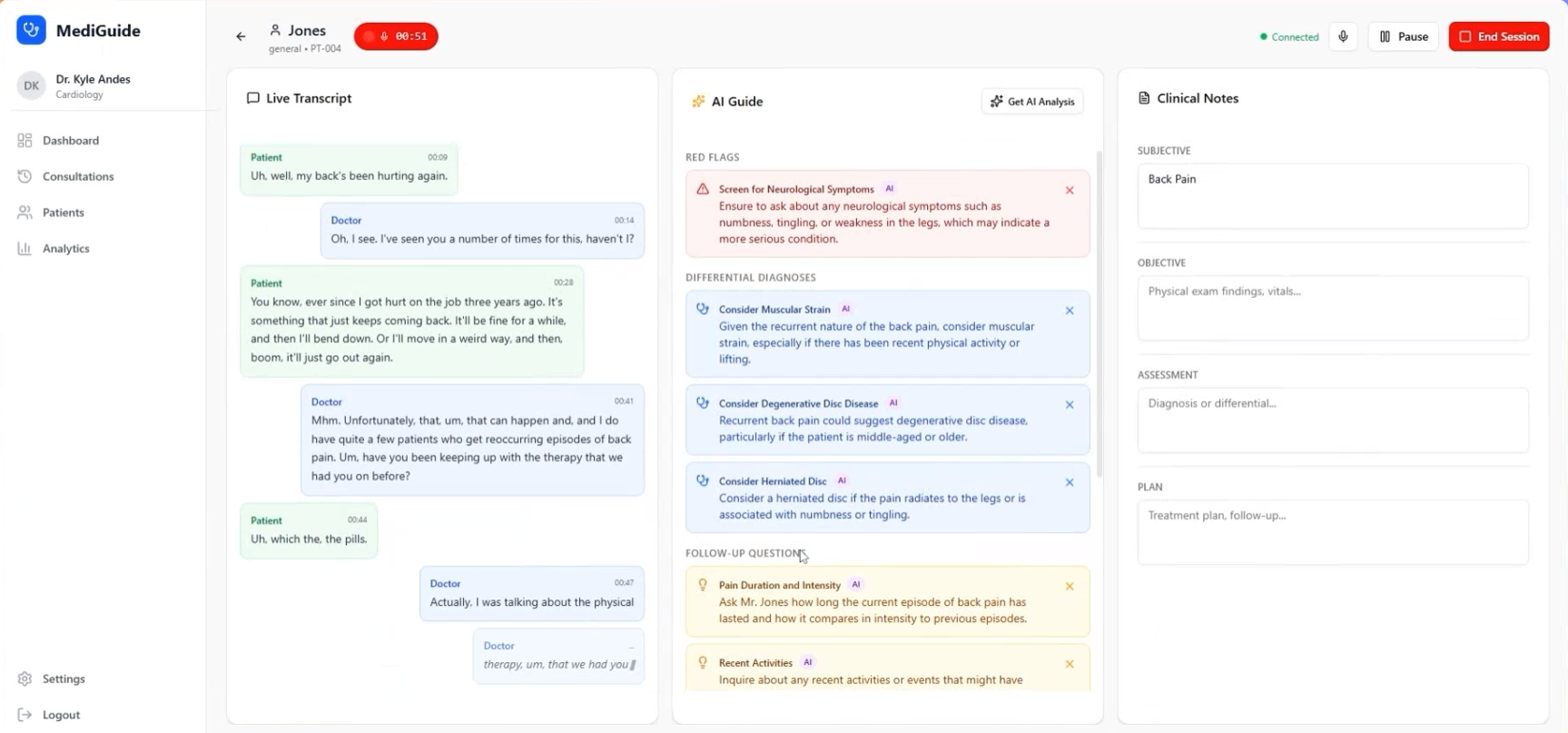Viewport: 1568px width, 733px height.
Task: Dismiss the Recent Activities follow-up question
Action: point(1070,665)
